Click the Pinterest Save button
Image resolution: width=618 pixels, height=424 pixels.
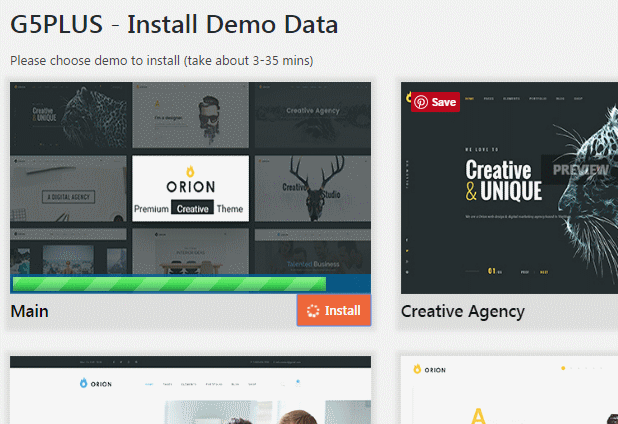[x=435, y=102]
